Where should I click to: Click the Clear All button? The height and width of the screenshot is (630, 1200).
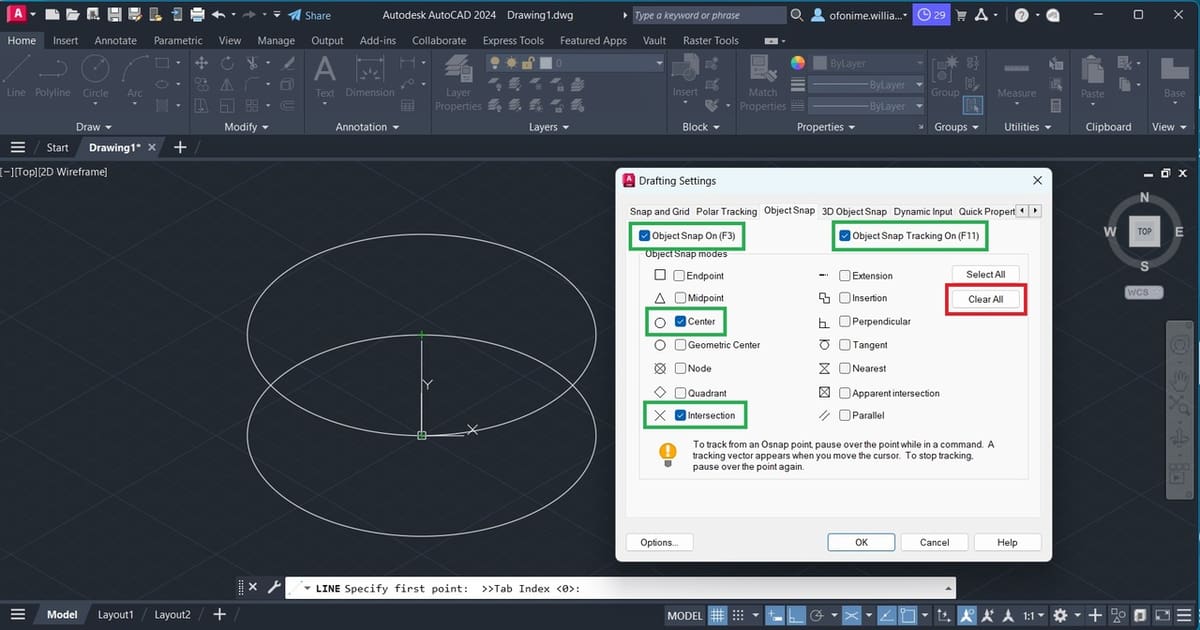pyautogui.click(x=985, y=299)
